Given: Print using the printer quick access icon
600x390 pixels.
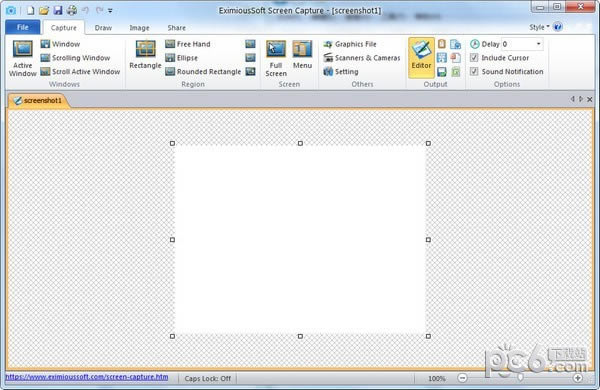Looking at the screenshot, I should pos(72,10).
